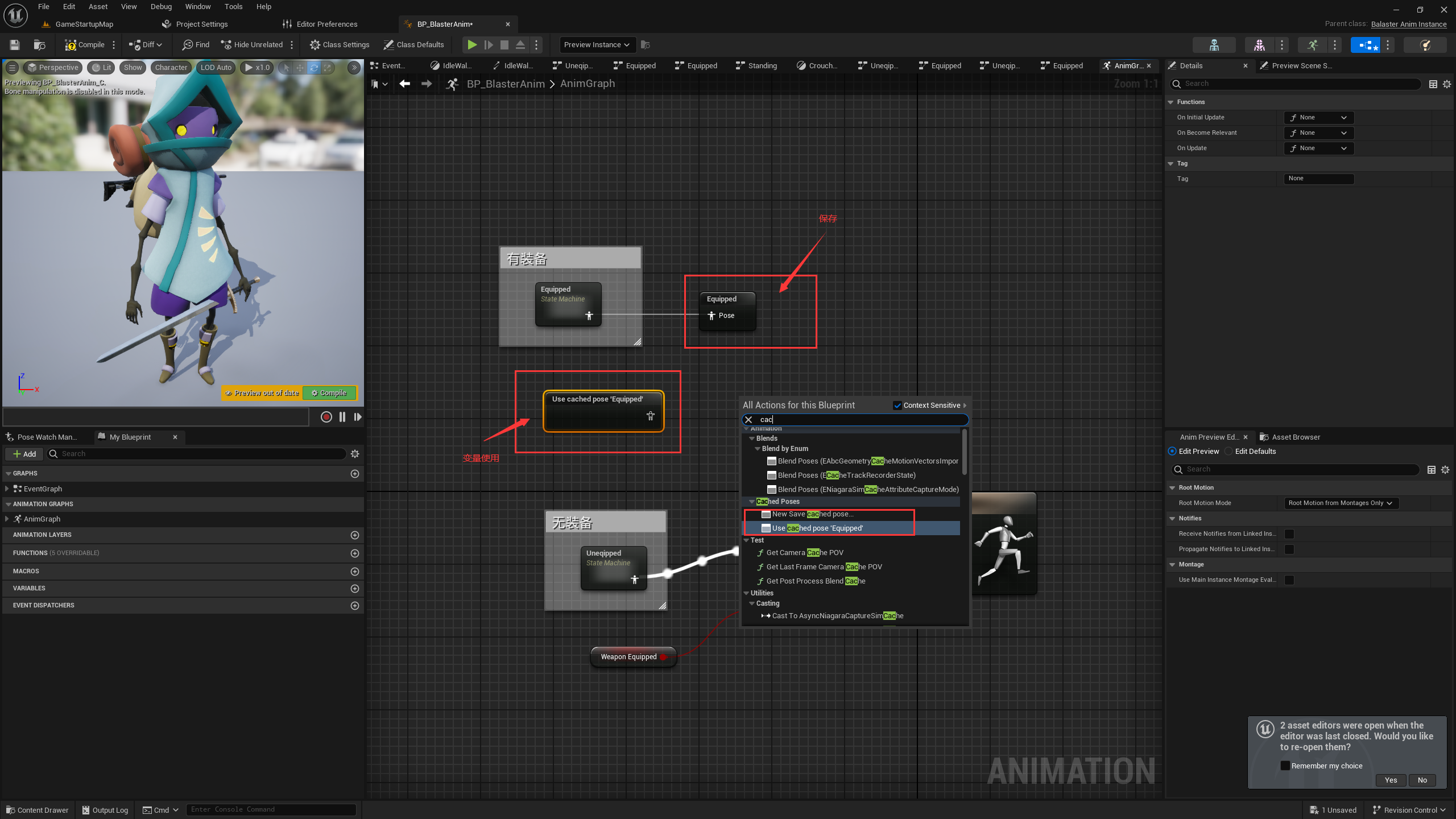
Task: Check Remember my choice box
Action: point(1285,766)
